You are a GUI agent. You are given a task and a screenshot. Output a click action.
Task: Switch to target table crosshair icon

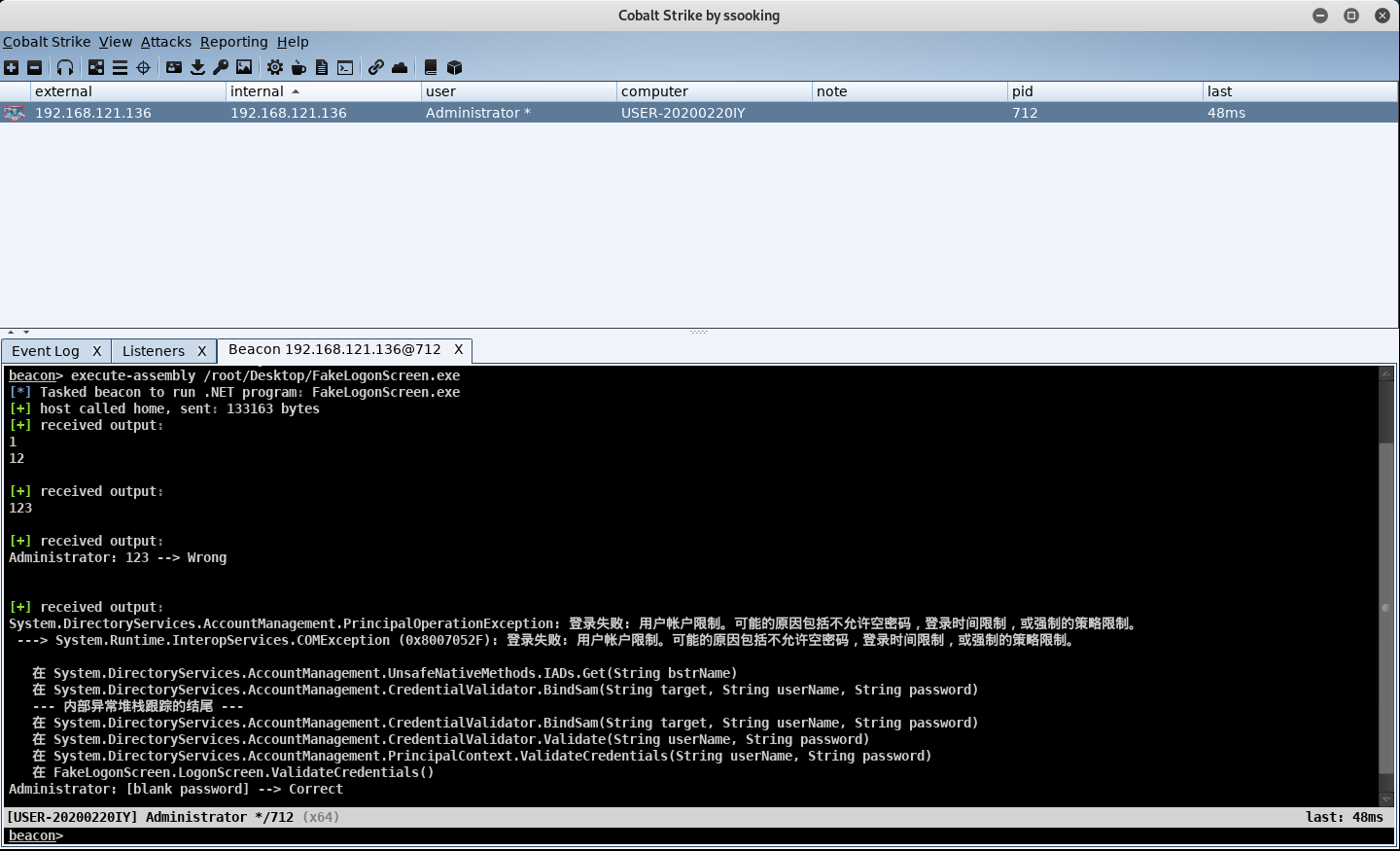click(x=144, y=67)
